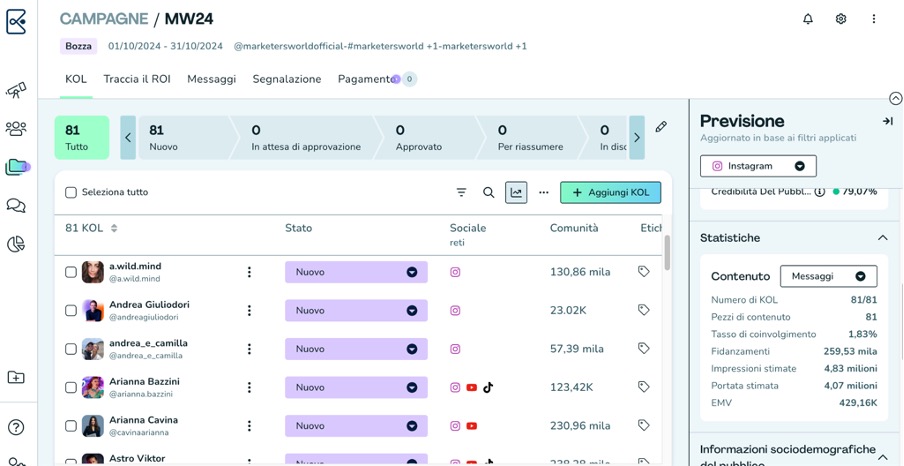
Task: Open the Messaggi content dropdown
Action: coord(828,276)
